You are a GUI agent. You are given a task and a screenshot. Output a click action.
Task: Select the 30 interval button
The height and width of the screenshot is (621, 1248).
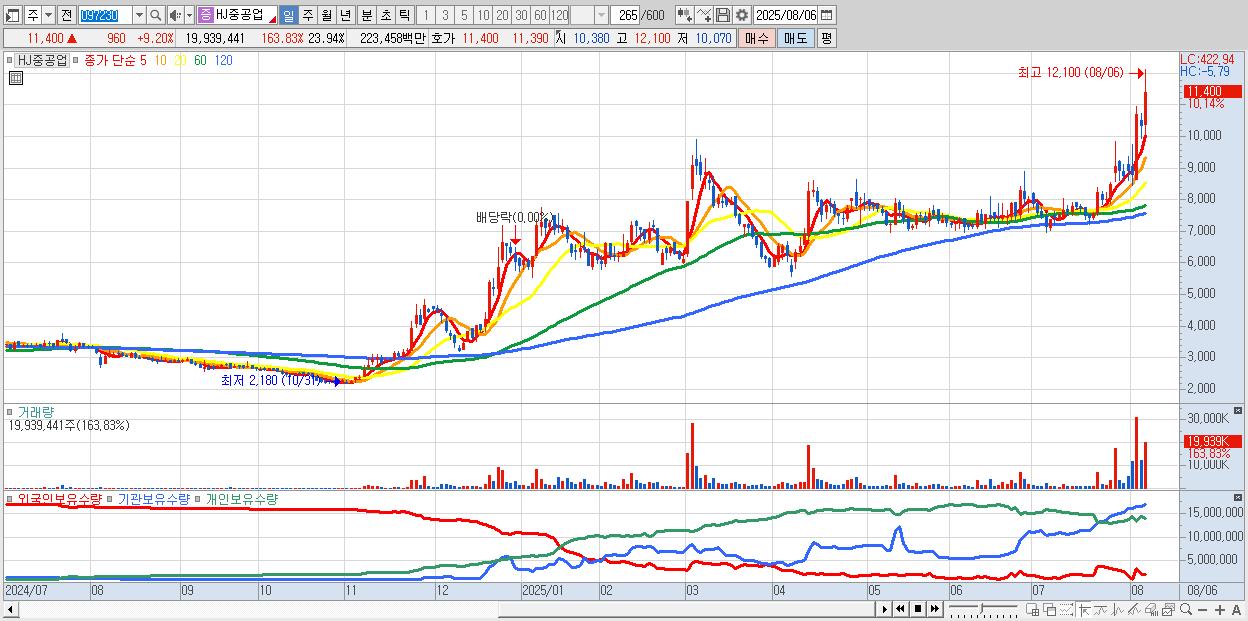click(521, 15)
